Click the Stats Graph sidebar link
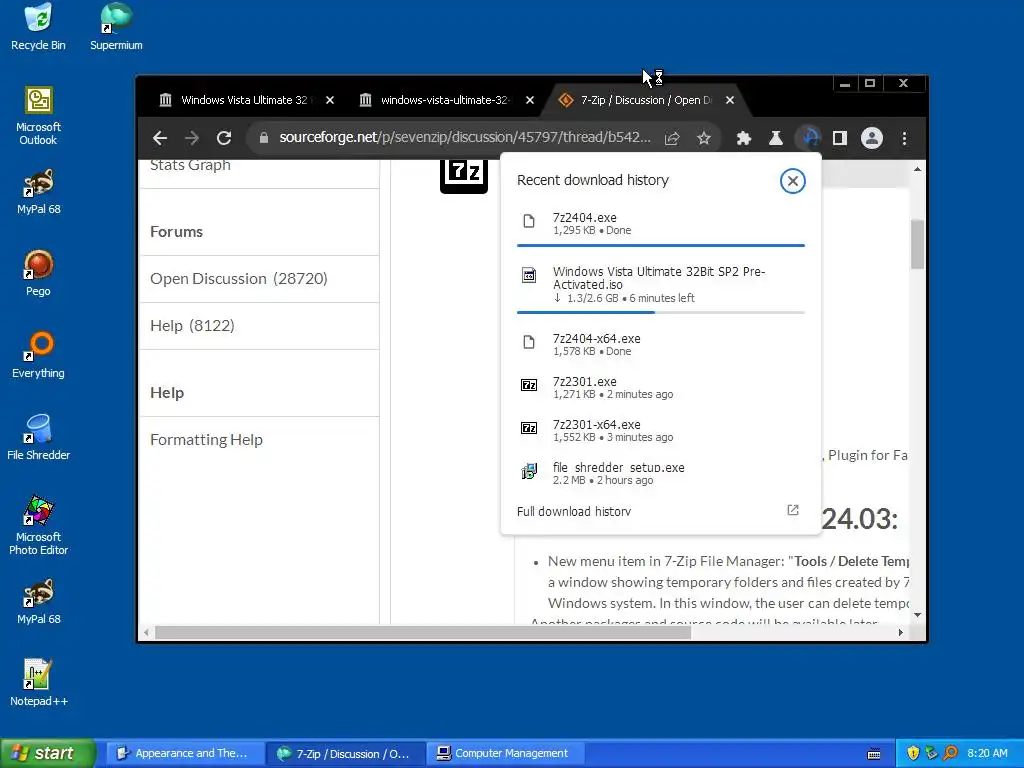Viewport: 1024px width, 768px height. coord(190,165)
